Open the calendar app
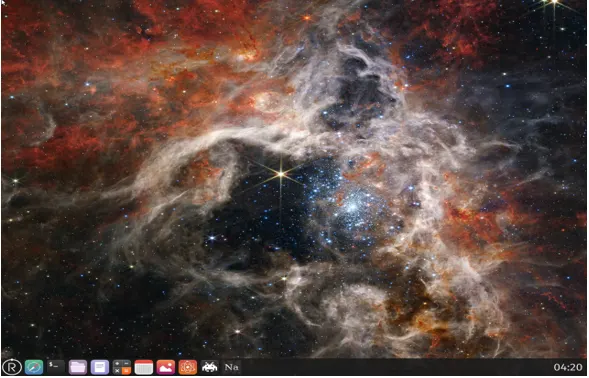This screenshot has width=589, height=378. (x=143, y=367)
